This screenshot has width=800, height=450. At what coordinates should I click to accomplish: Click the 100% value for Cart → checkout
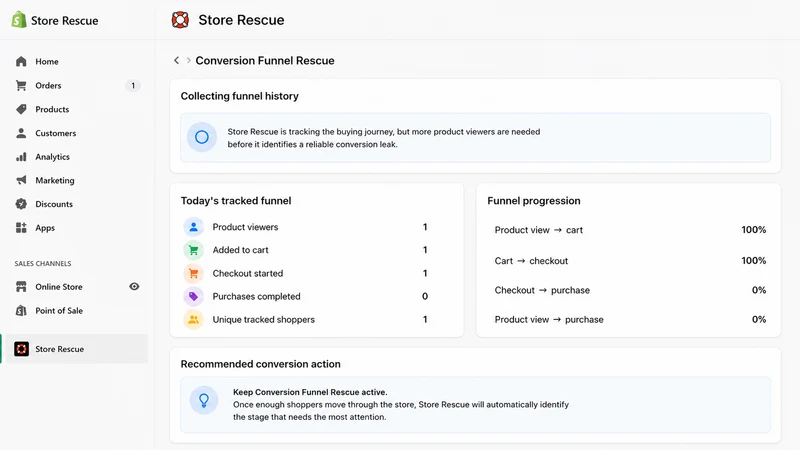[x=754, y=261]
